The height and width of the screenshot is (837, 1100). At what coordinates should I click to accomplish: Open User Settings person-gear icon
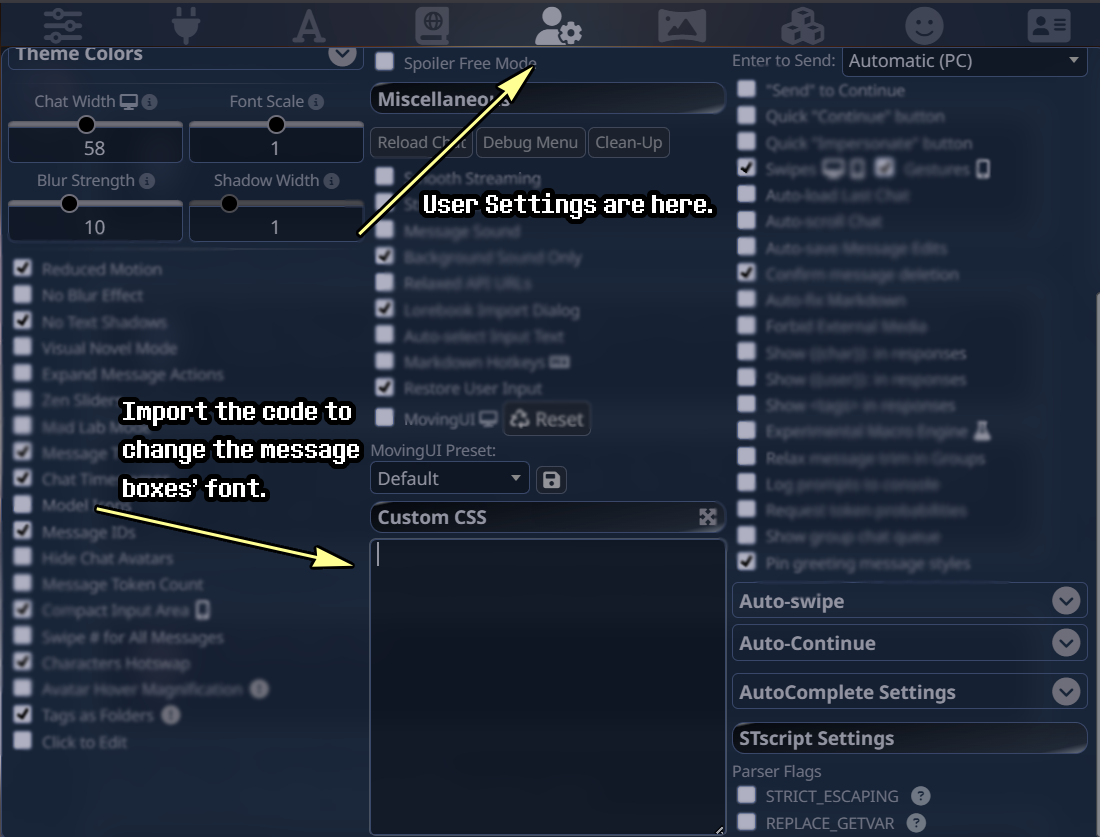coord(558,25)
